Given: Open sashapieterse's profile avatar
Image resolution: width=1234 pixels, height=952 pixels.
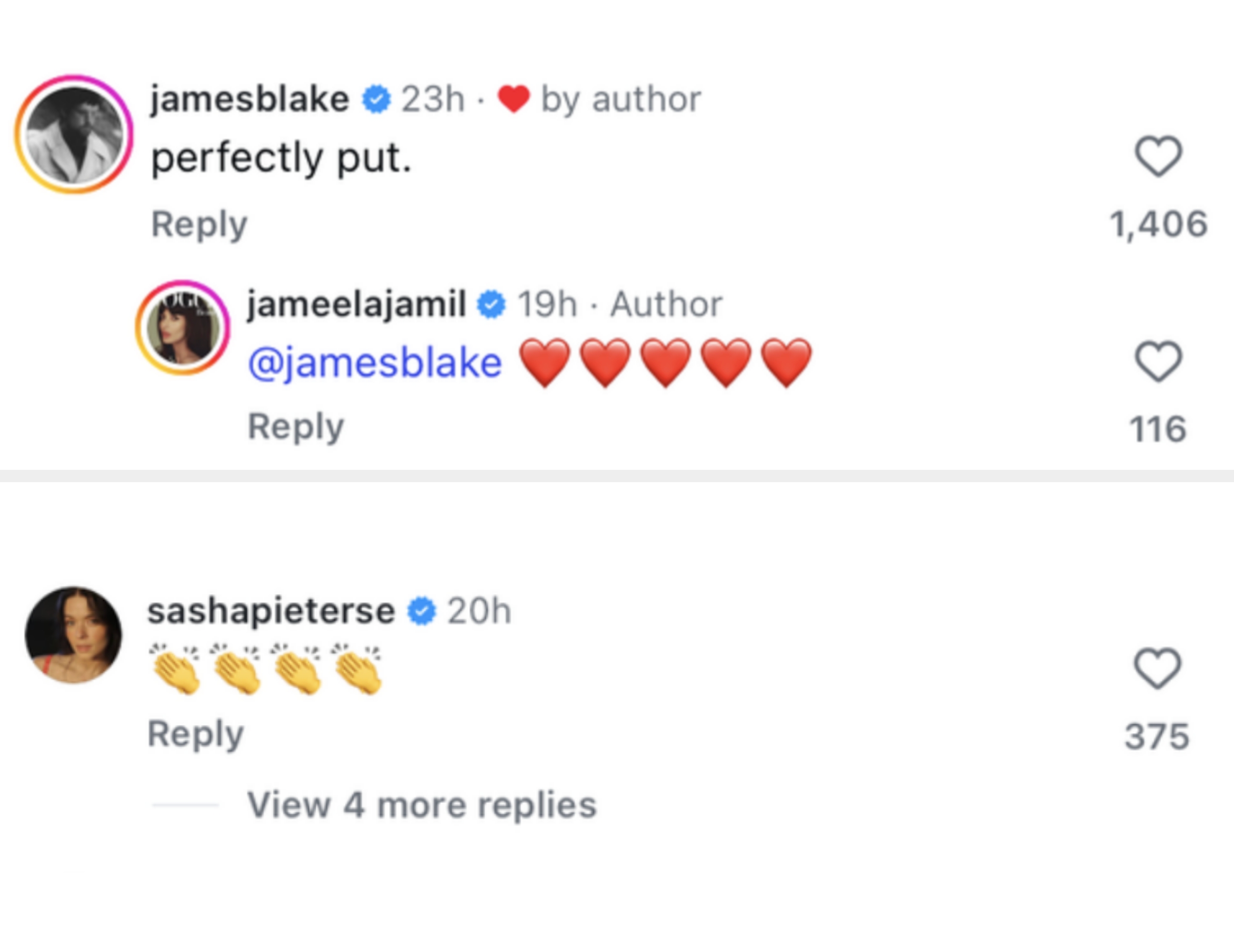Looking at the screenshot, I should [x=73, y=635].
